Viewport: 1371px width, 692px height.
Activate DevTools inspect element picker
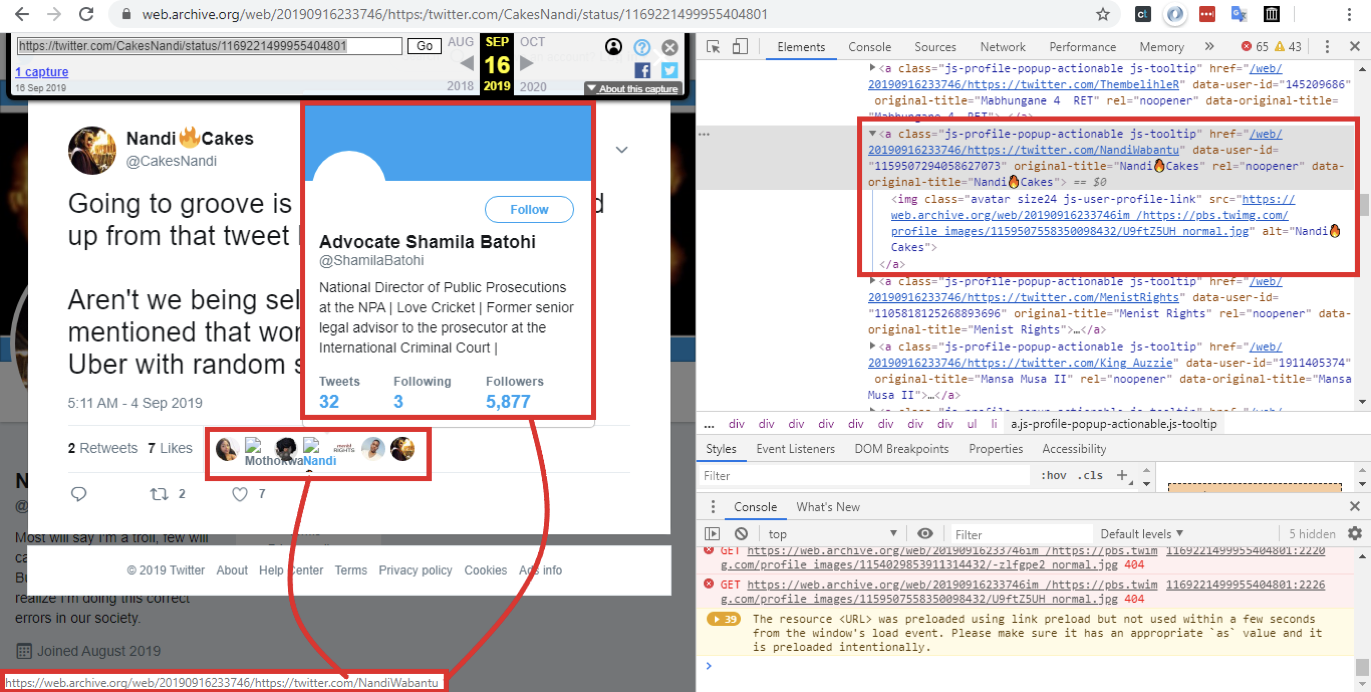click(713, 47)
